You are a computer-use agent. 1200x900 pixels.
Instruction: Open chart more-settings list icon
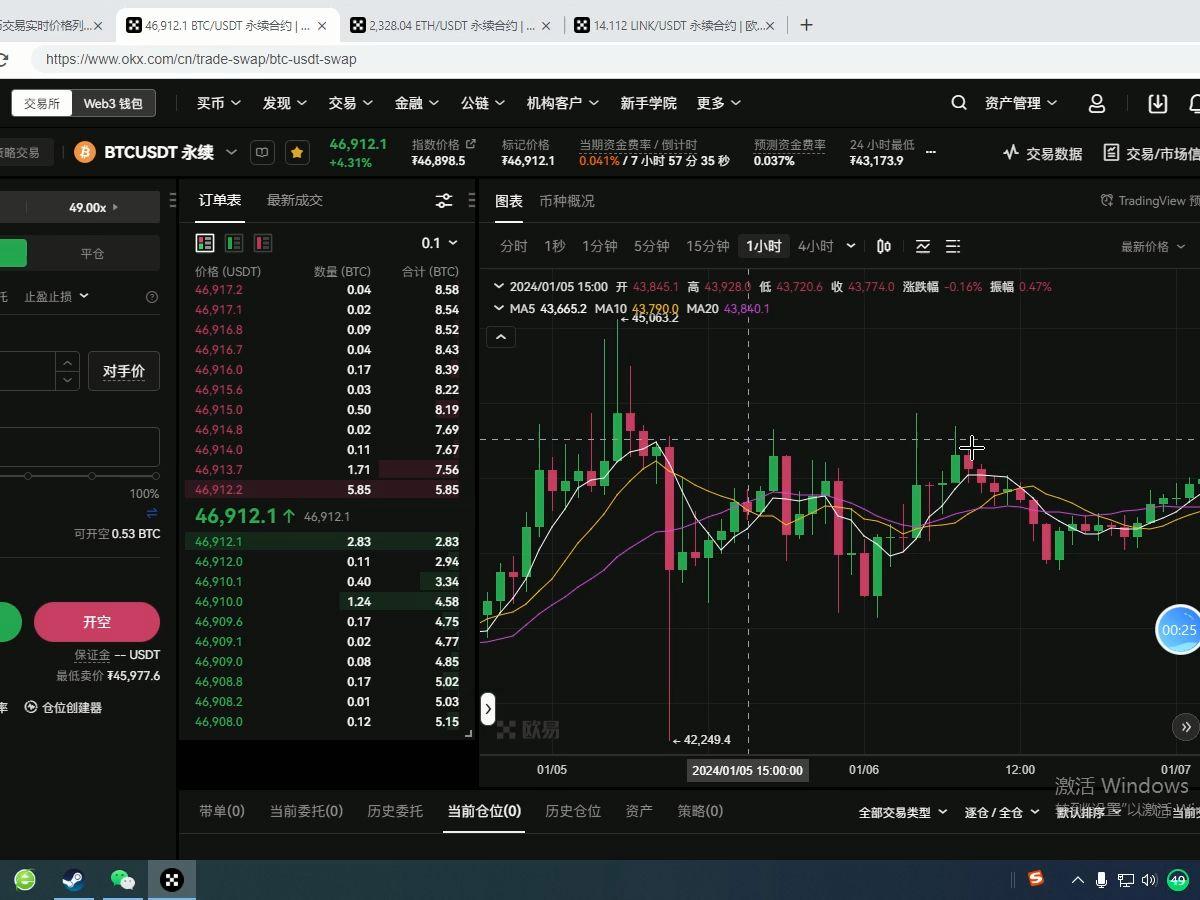click(953, 246)
